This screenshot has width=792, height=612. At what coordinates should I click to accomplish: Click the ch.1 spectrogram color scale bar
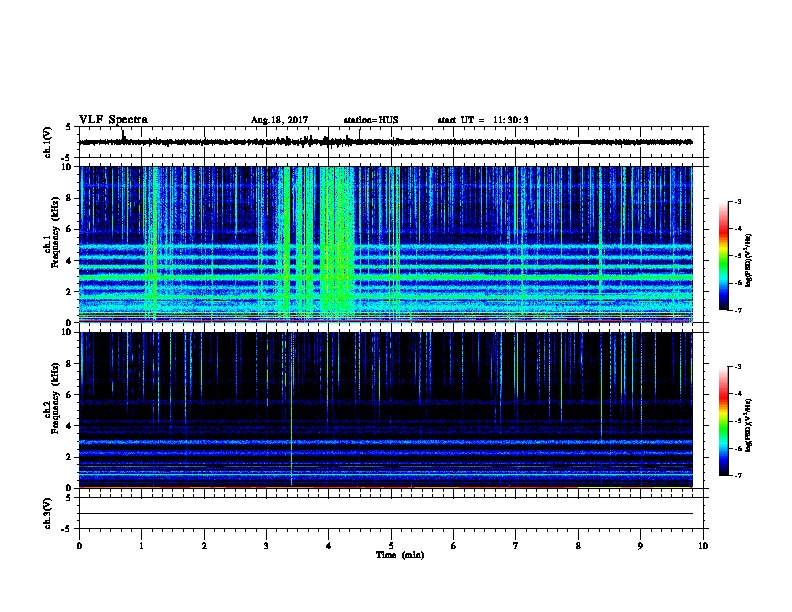(x=724, y=256)
